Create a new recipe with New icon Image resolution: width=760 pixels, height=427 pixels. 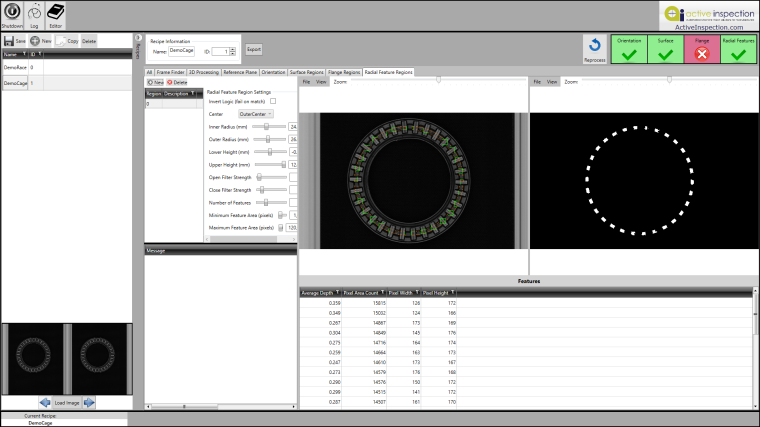[x=34, y=41]
